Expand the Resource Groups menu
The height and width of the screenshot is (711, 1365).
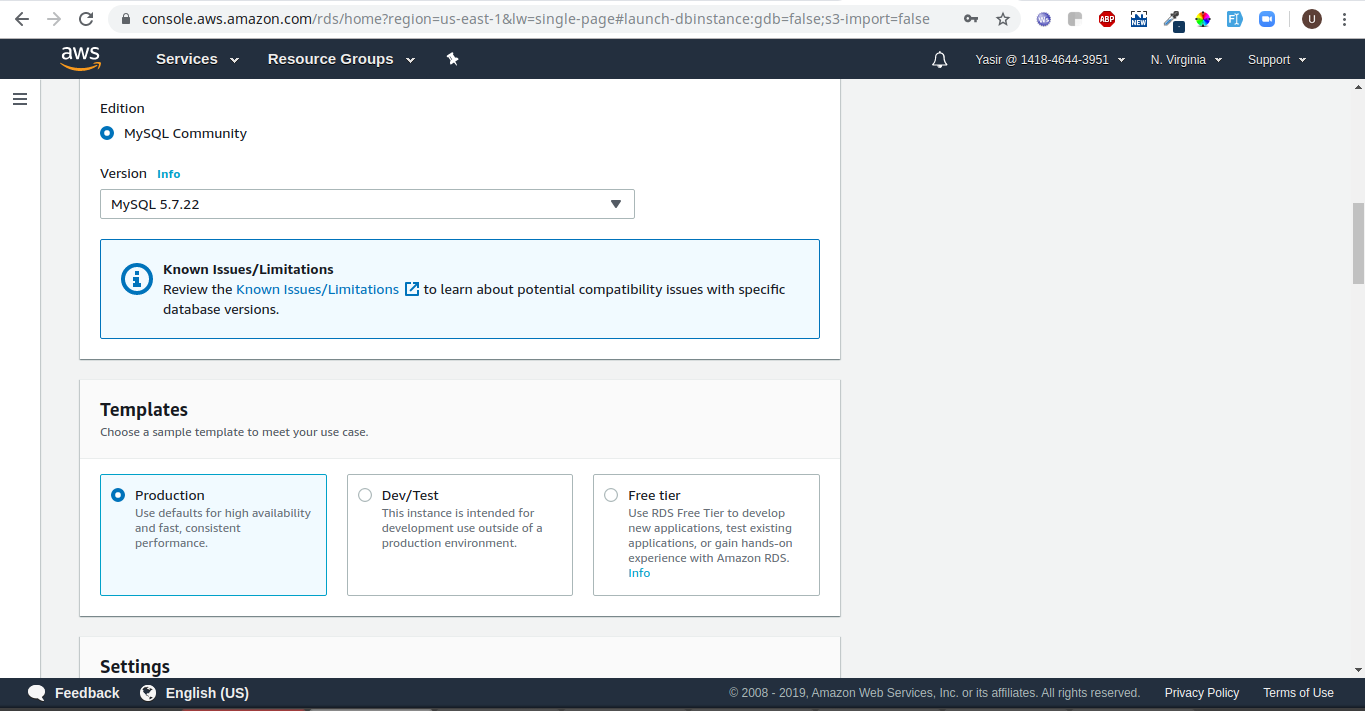341,59
